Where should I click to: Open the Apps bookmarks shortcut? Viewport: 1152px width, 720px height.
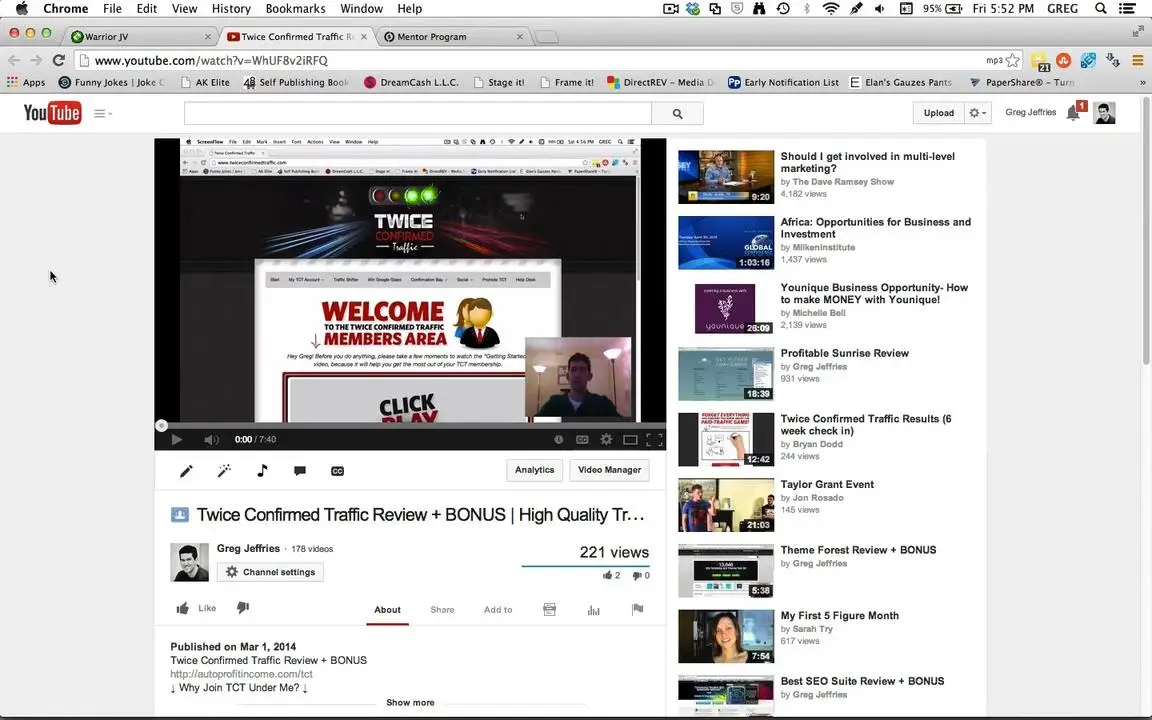(x=26, y=82)
